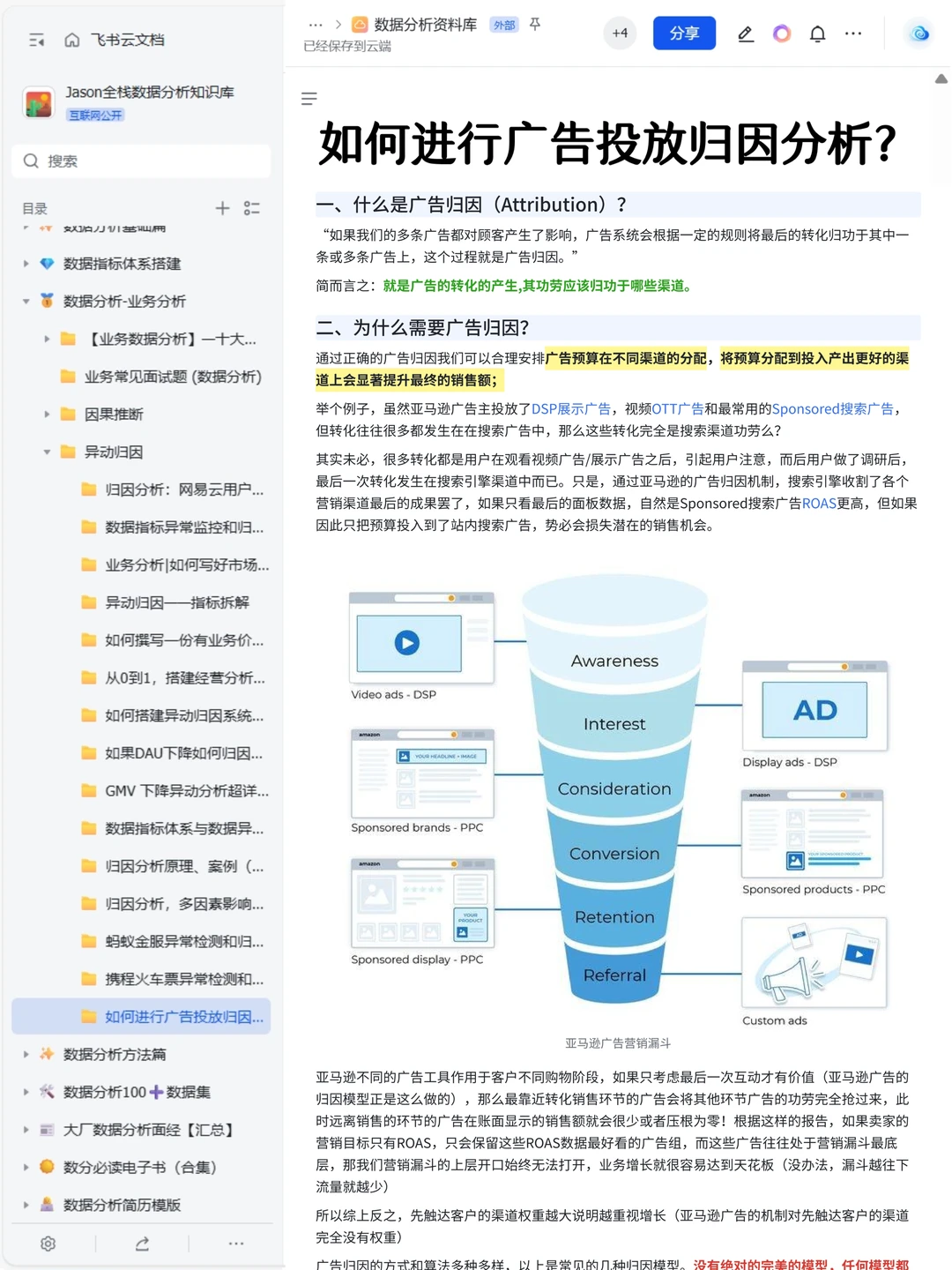This screenshot has width=952, height=1270.
Task: Open the breadcrumb ellipsis menu in header
Action: (315, 26)
